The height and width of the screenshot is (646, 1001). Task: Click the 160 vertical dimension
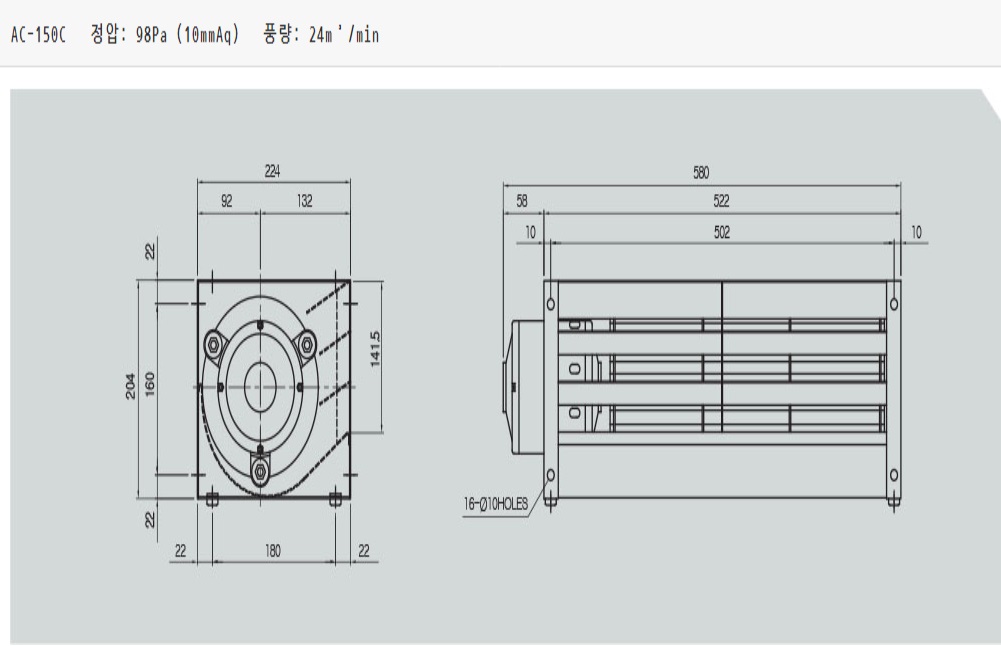pos(151,382)
